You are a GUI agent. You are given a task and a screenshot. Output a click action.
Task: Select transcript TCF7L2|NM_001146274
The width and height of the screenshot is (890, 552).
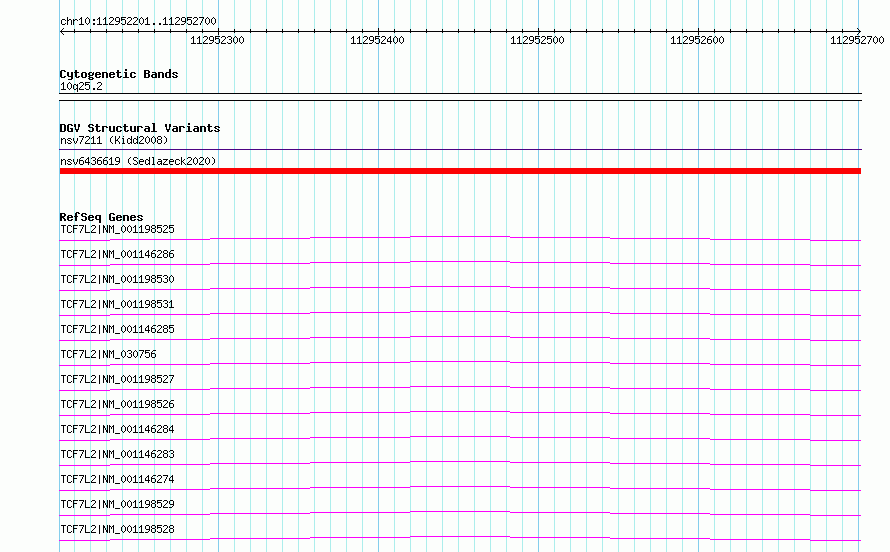[x=117, y=479]
